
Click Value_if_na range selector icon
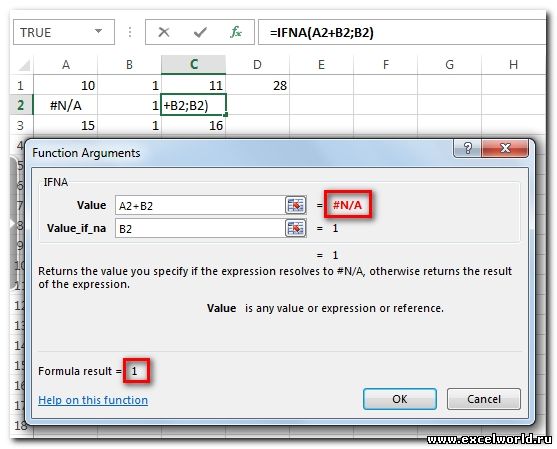coord(296,228)
